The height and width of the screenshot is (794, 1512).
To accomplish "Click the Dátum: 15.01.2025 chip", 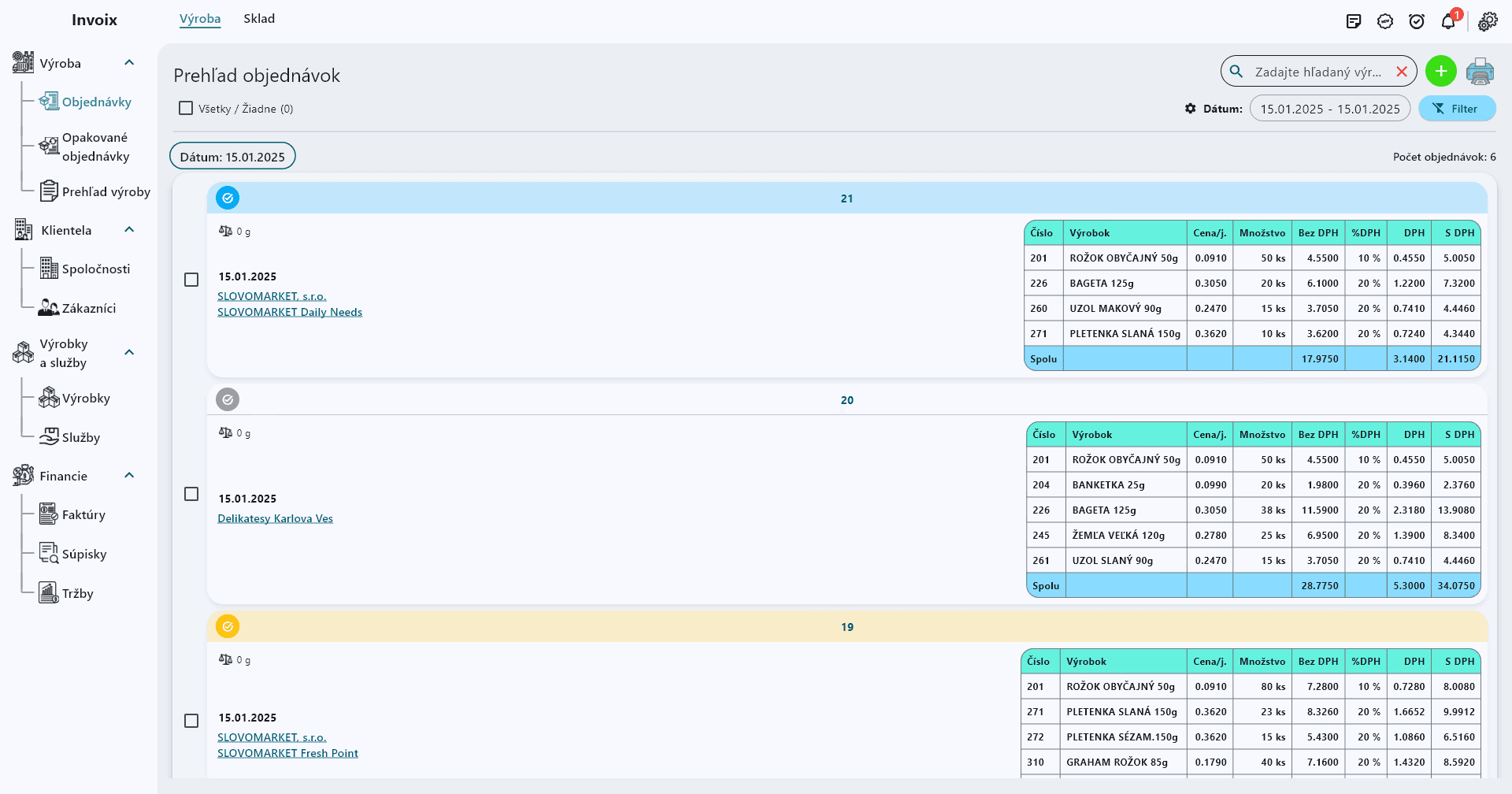I will [232, 156].
